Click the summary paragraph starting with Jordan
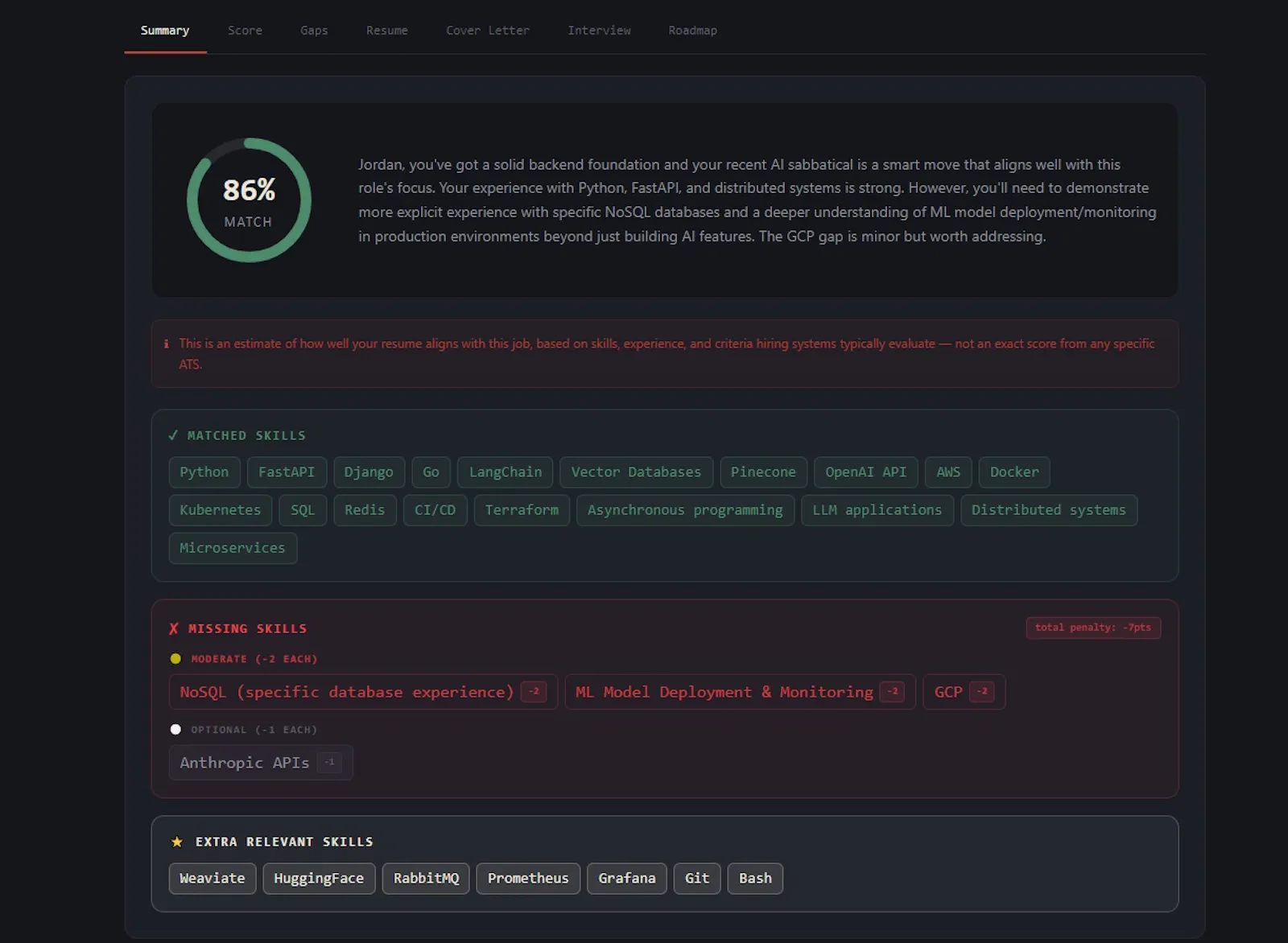Viewport: 1288px width, 943px height. (x=758, y=200)
